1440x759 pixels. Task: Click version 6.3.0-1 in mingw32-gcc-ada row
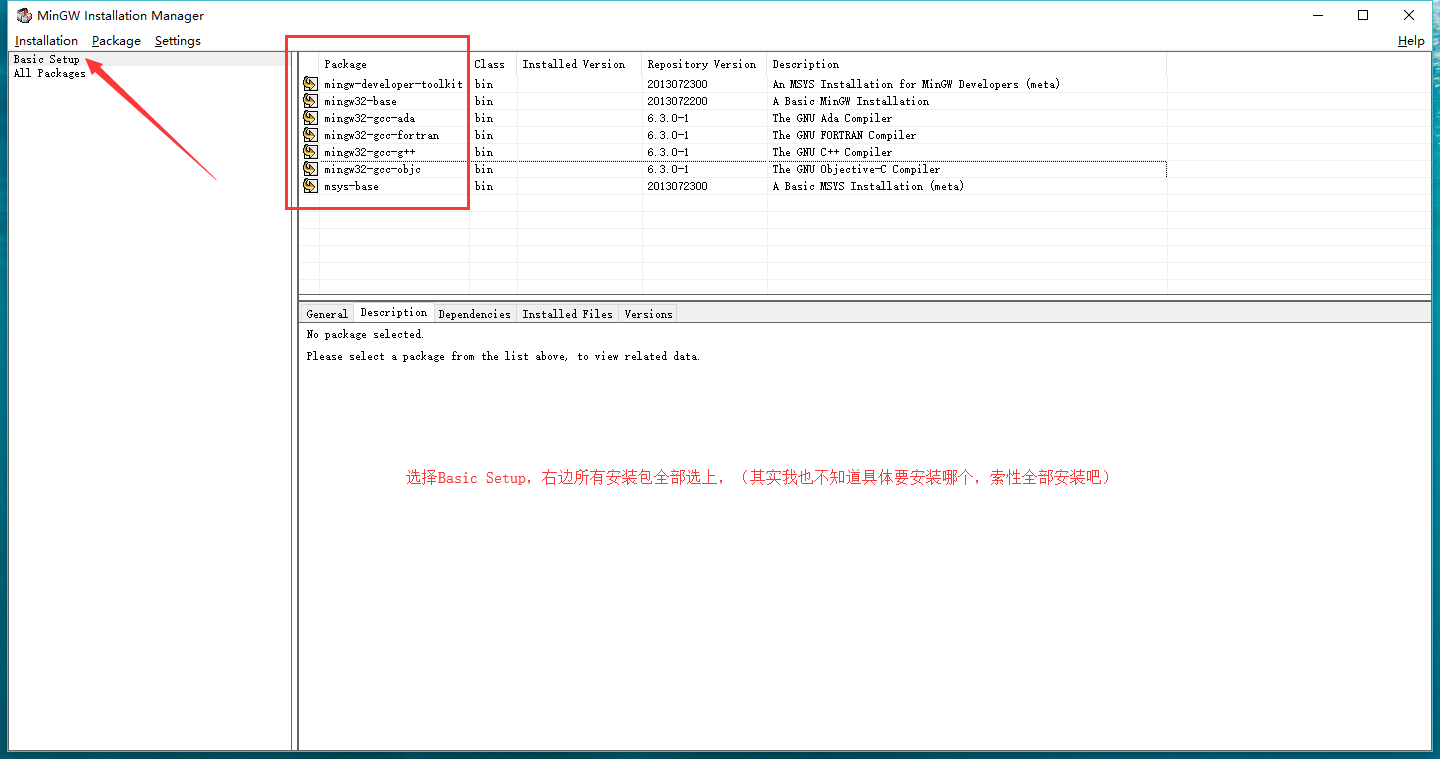pyautogui.click(x=668, y=118)
